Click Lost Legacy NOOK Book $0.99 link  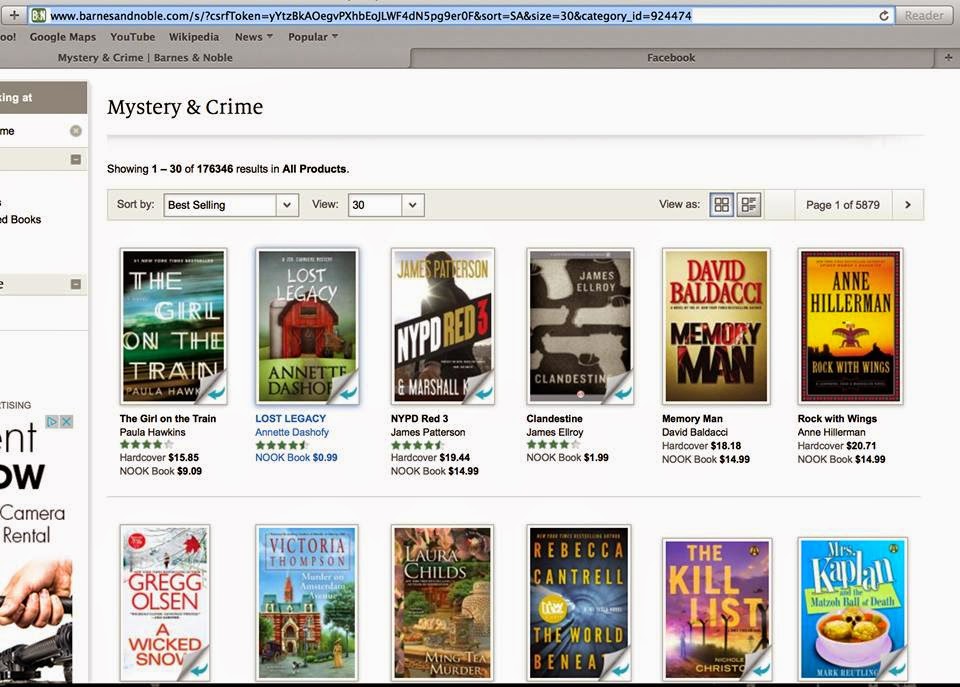pos(296,457)
